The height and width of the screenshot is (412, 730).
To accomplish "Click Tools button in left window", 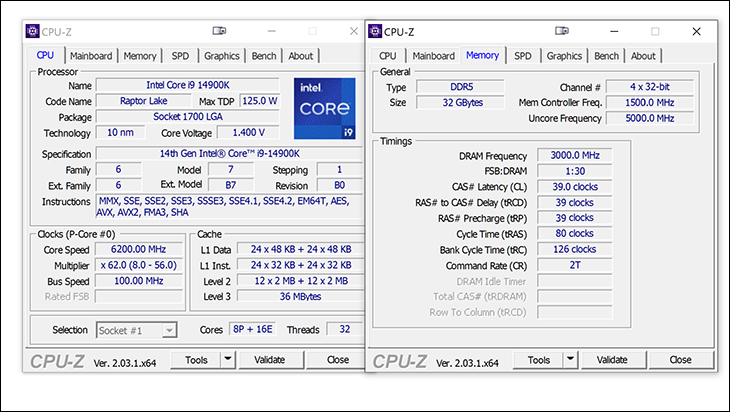I will (196, 360).
